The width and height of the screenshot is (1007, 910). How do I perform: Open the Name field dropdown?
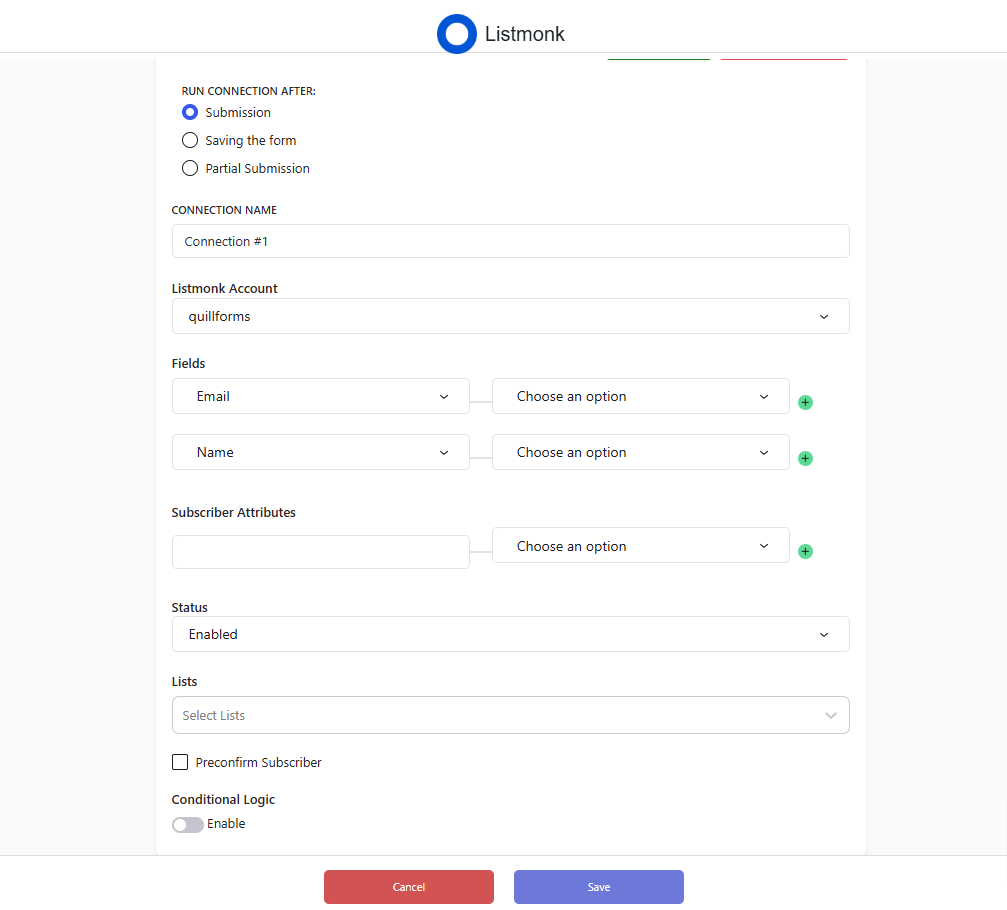tap(320, 452)
